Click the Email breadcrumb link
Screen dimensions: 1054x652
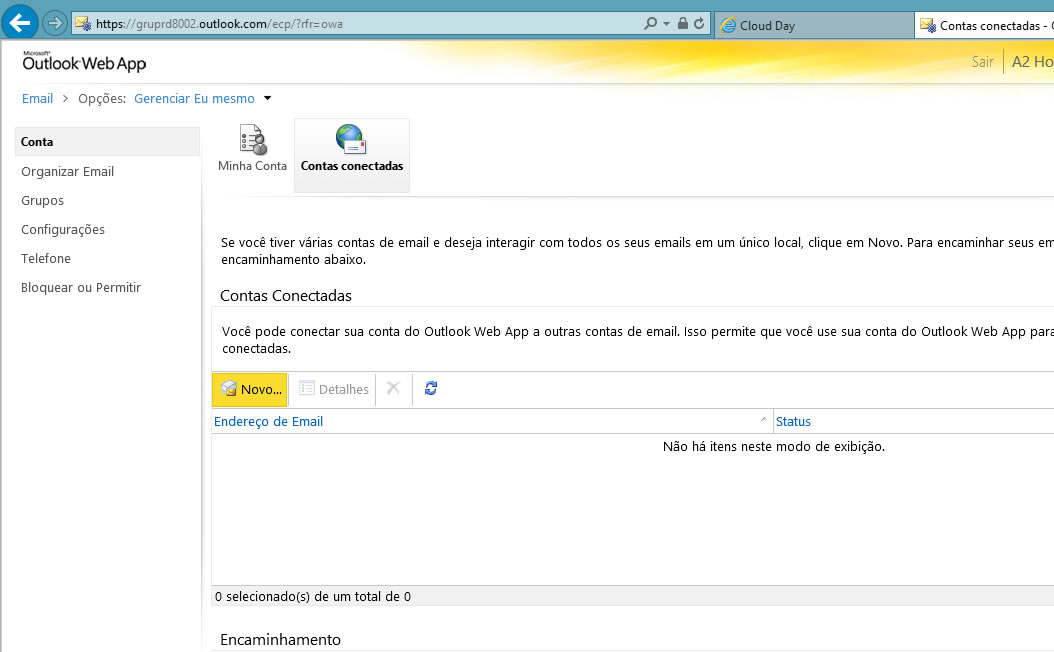(x=37, y=98)
